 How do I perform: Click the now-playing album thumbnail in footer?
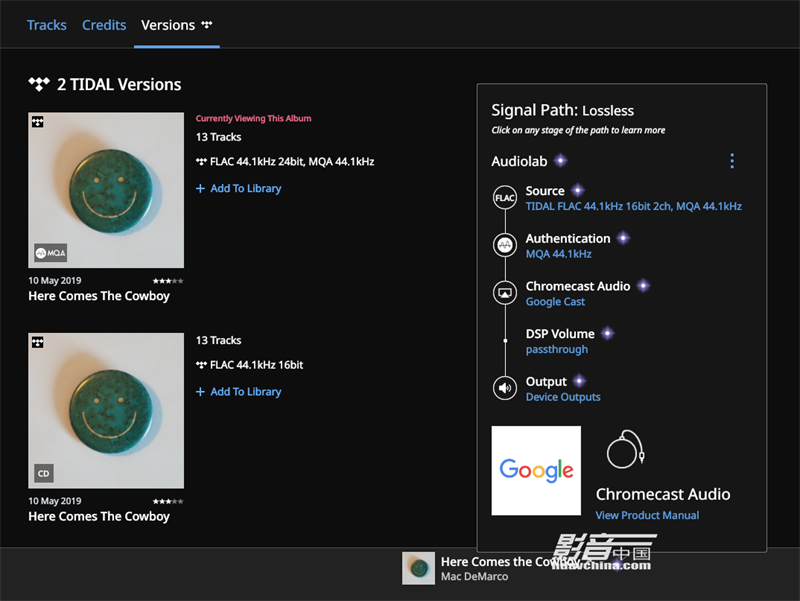[x=418, y=568]
